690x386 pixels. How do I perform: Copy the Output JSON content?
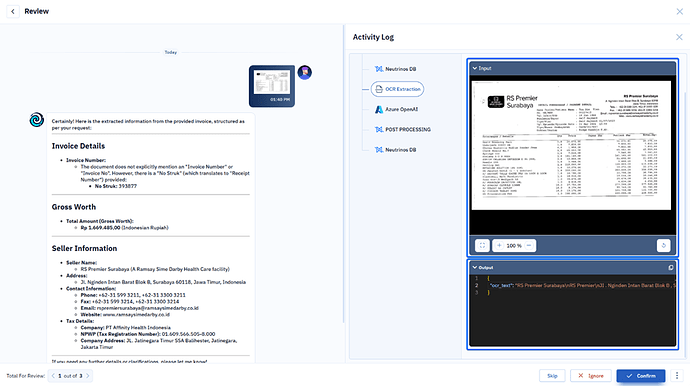click(671, 267)
